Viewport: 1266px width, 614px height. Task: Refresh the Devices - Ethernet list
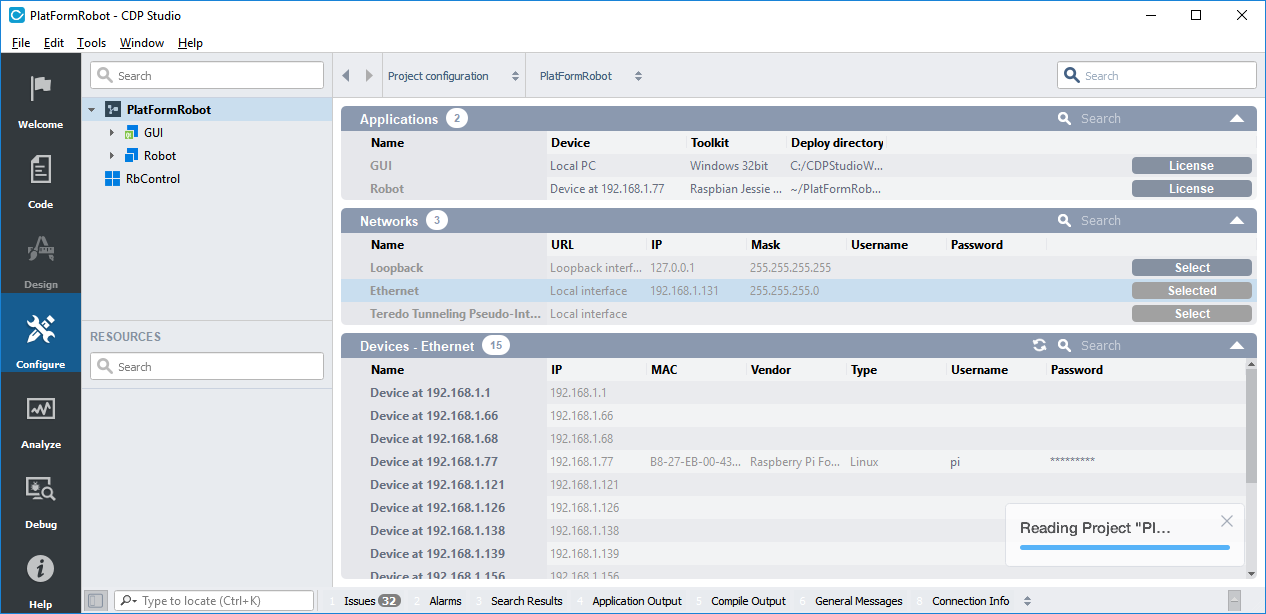(1040, 345)
